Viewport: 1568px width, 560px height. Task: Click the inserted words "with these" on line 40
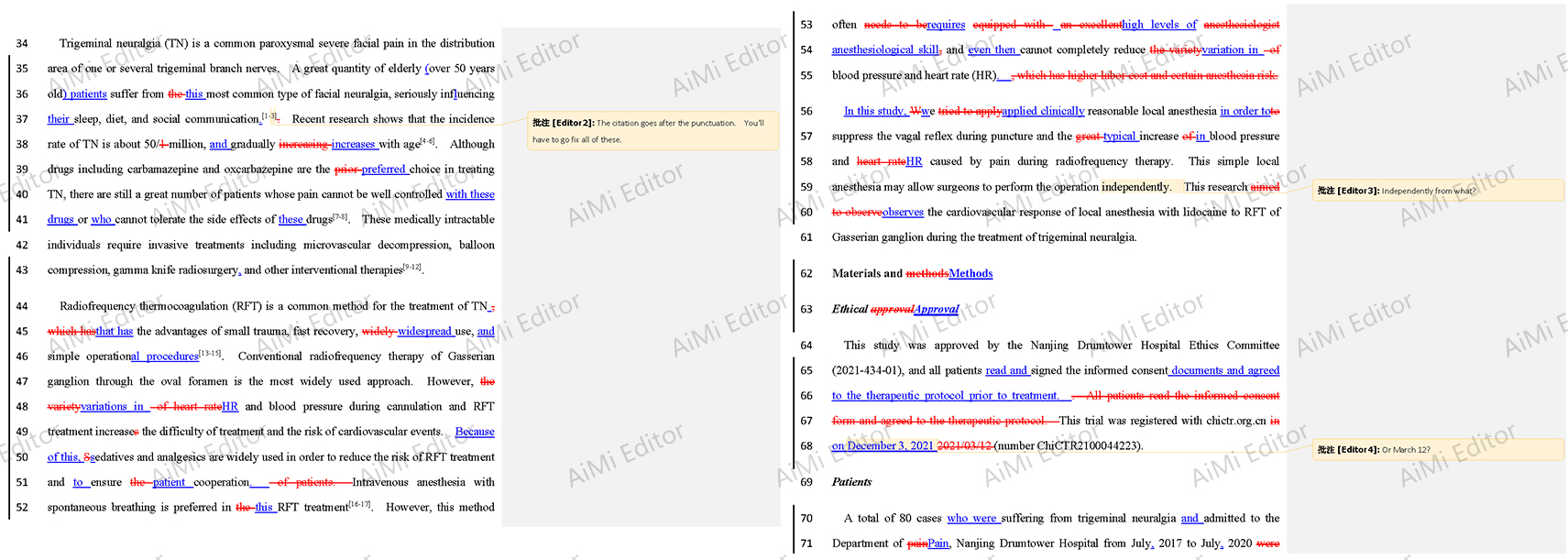[470, 194]
